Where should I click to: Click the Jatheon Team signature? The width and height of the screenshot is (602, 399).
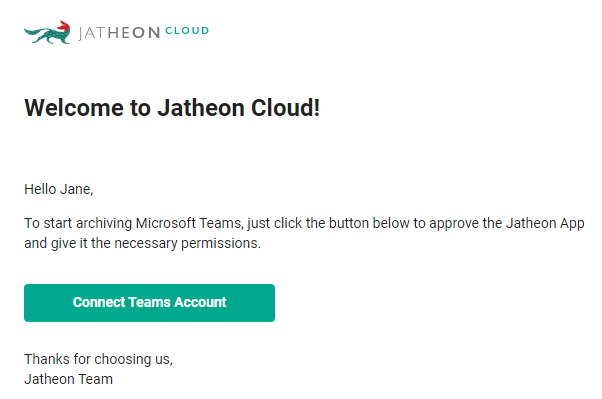(x=68, y=379)
